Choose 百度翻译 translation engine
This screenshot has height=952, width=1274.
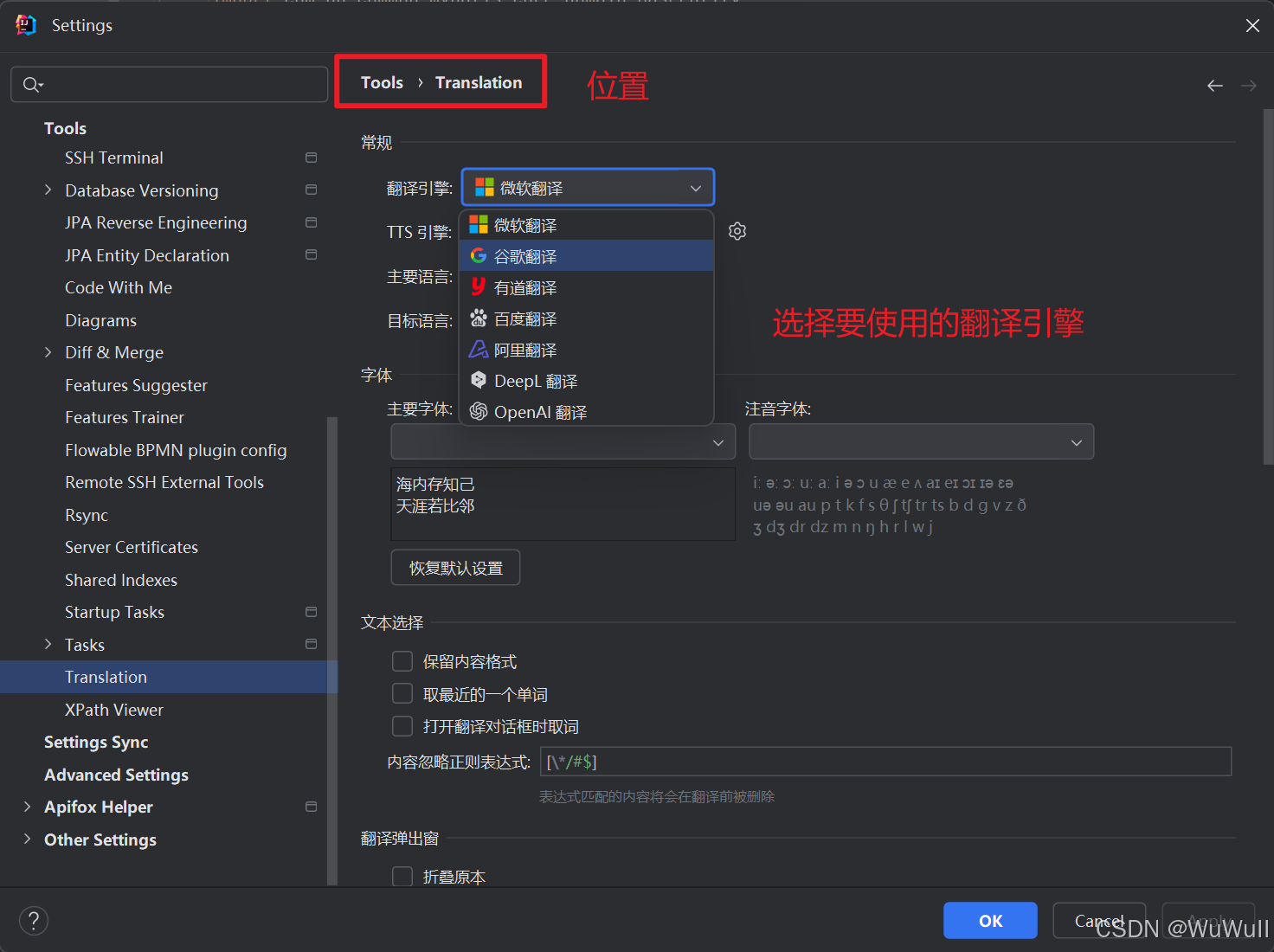click(587, 318)
